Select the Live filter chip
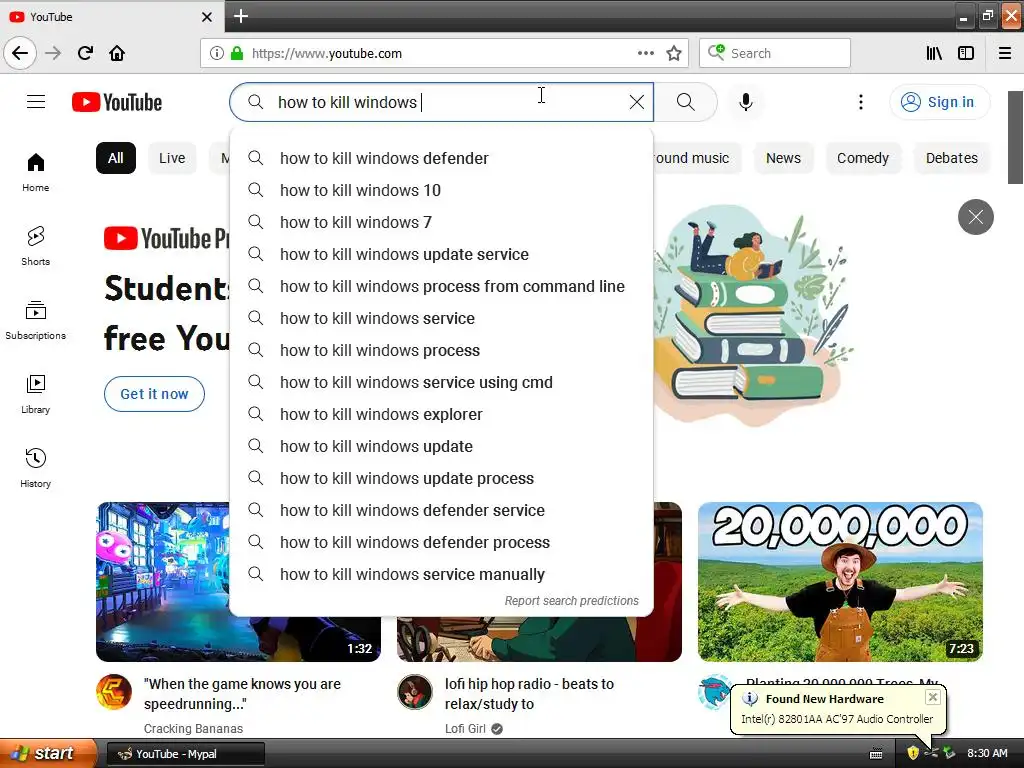Image resolution: width=1024 pixels, height=768 pixels. coord(172,158)
